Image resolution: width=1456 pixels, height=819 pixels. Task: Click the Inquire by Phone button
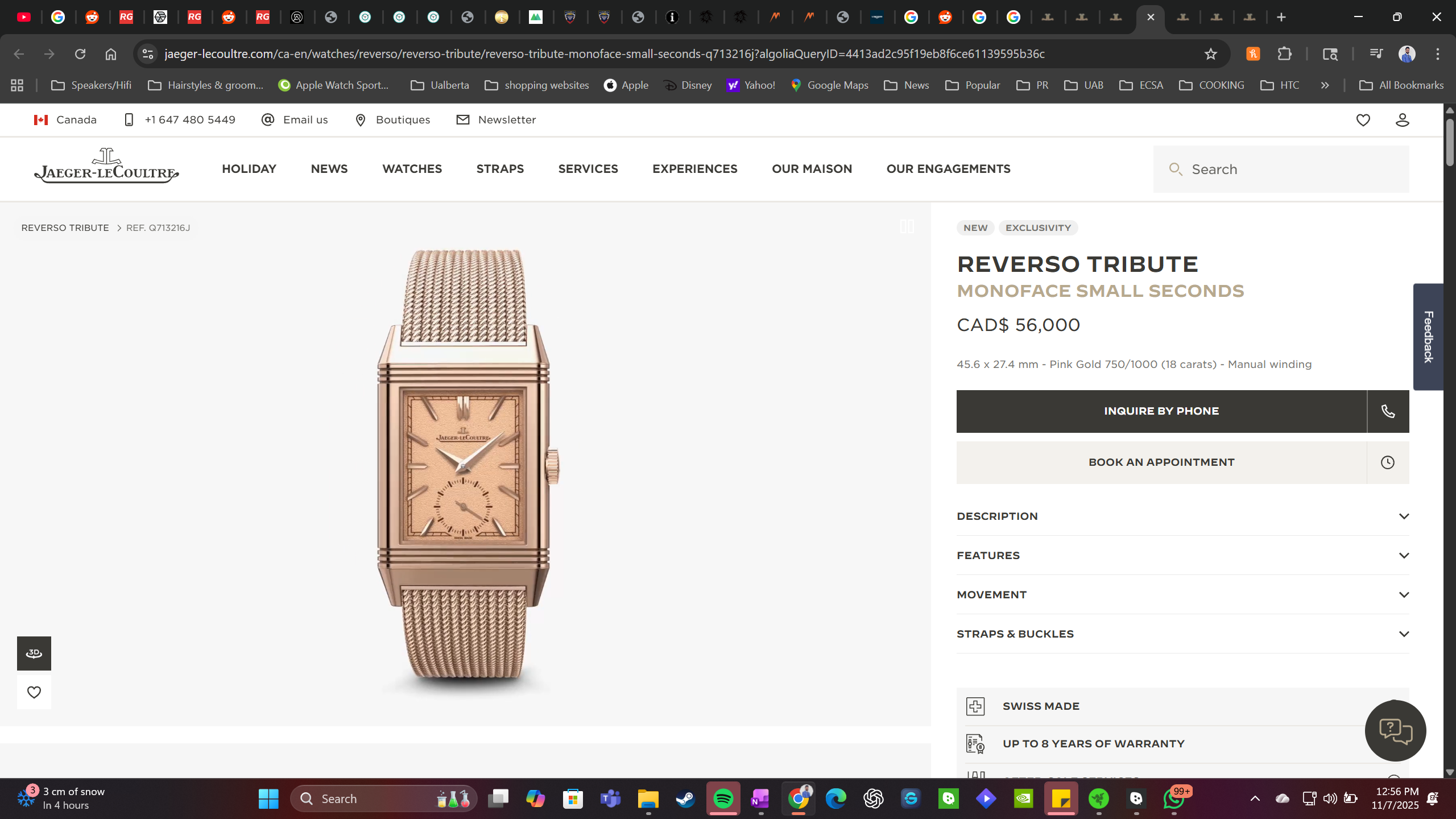click(x=1161, y=411)
